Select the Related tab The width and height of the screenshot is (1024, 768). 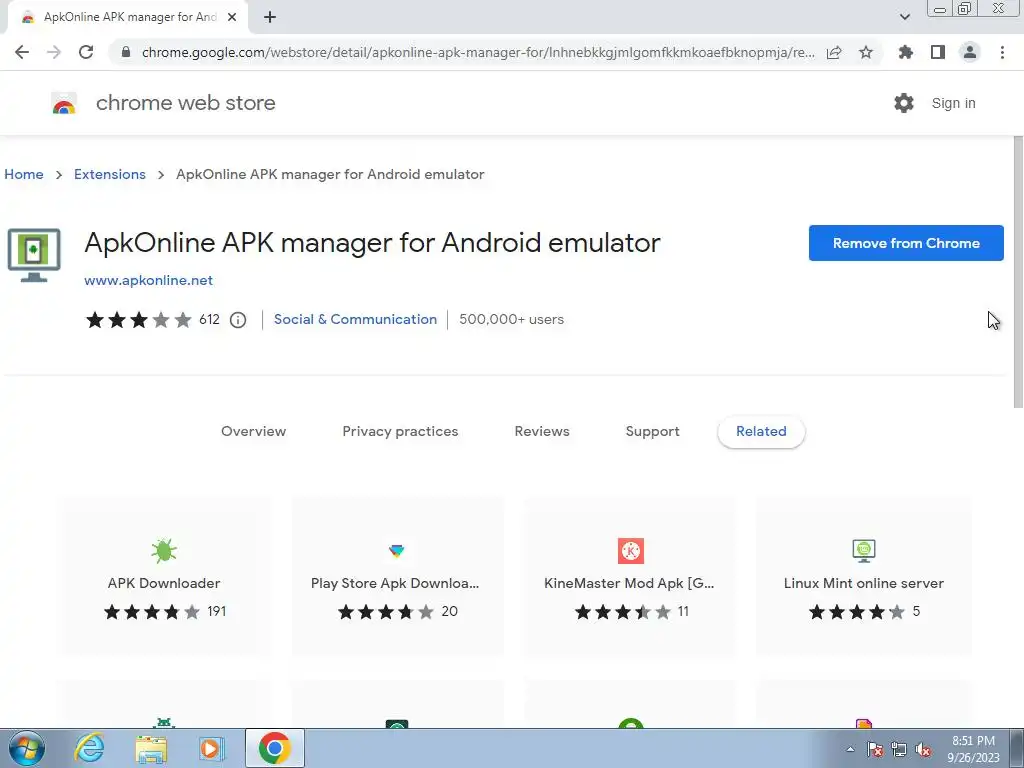761,431
